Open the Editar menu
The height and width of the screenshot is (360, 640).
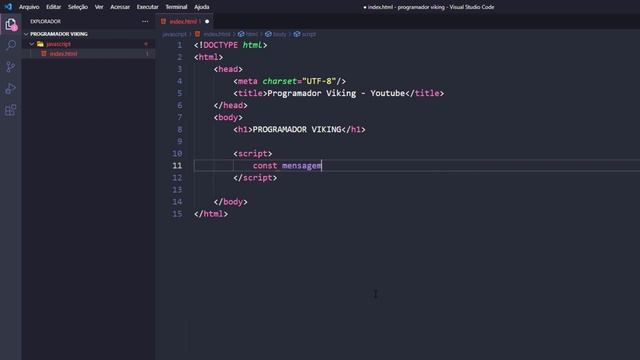coord(53,7)
